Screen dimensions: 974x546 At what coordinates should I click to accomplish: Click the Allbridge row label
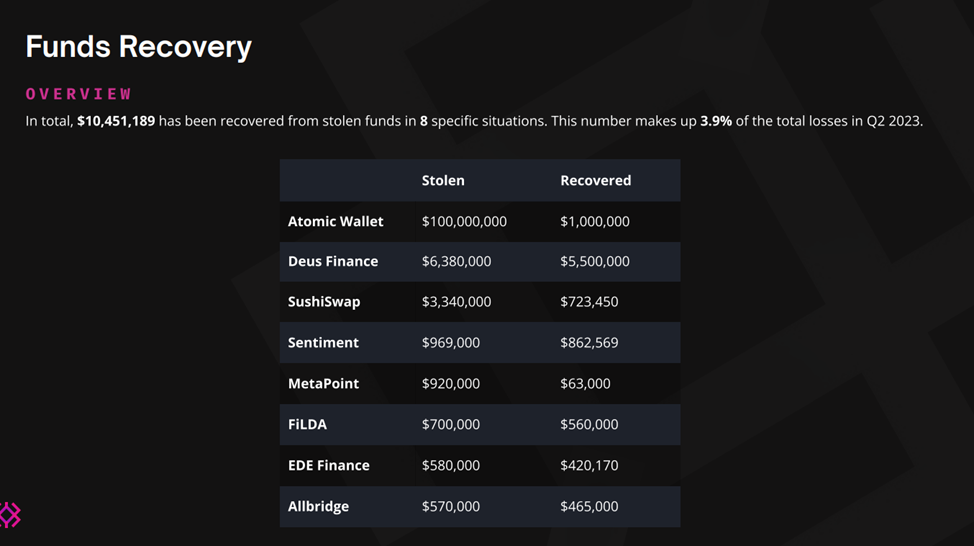pos(318,506)
